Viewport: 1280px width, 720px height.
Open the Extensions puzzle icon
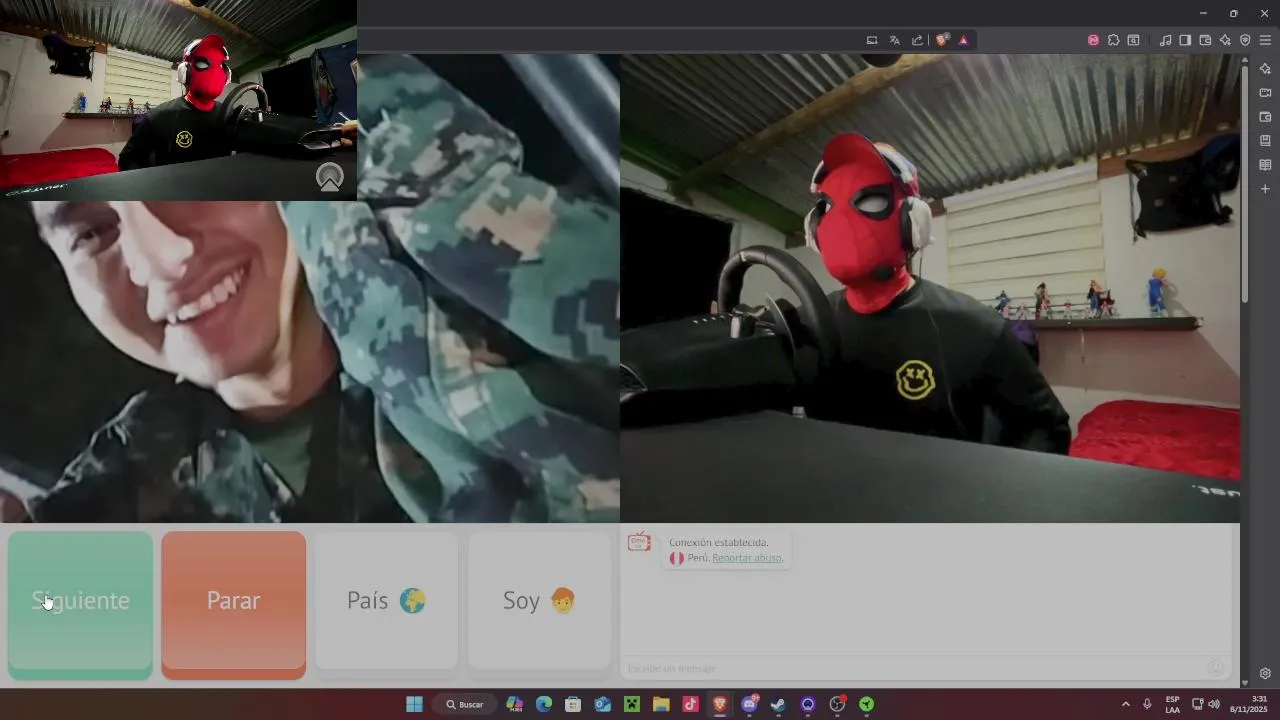pos(1113,40)
